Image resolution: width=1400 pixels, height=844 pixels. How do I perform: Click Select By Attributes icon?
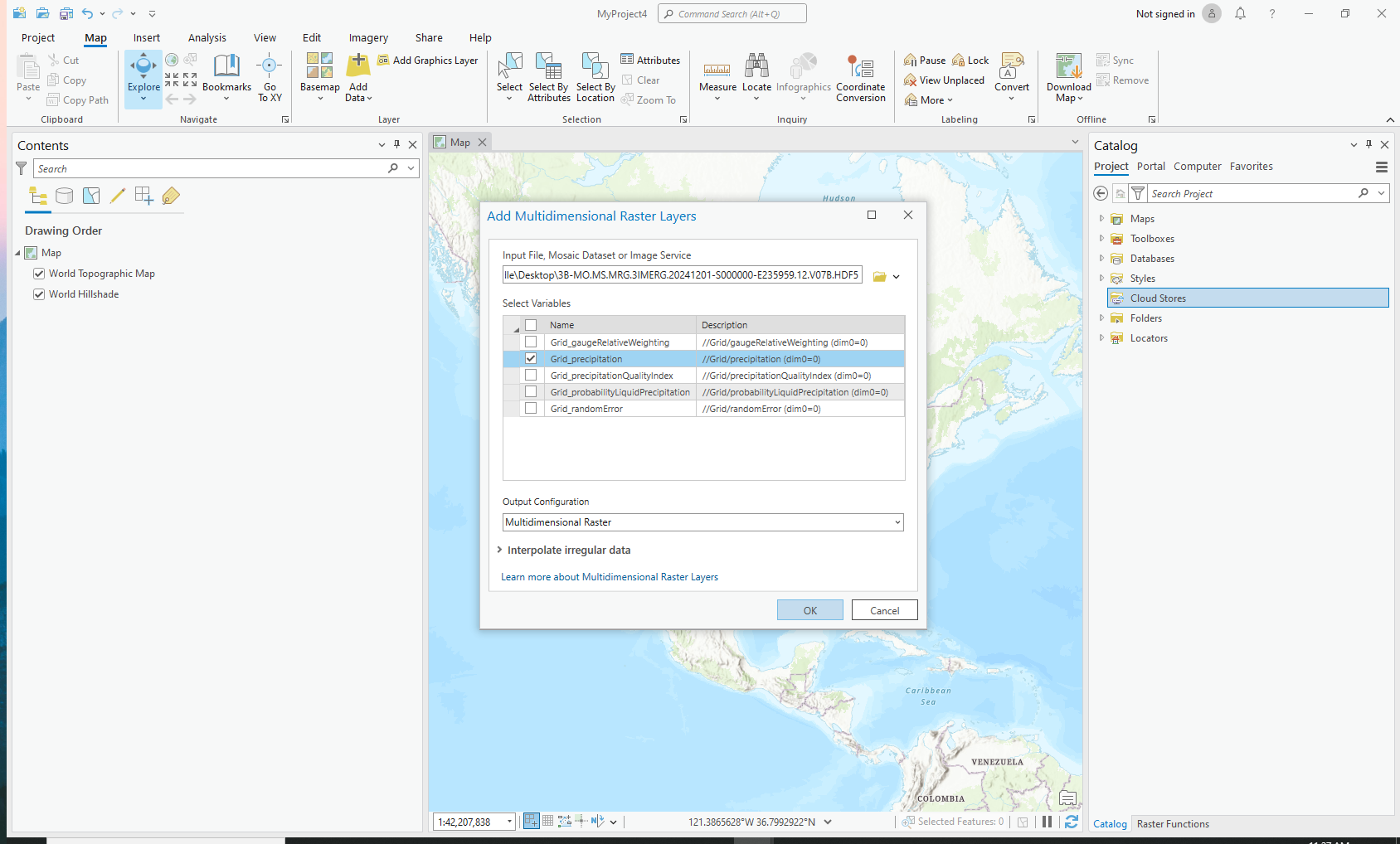click(548, 66)
